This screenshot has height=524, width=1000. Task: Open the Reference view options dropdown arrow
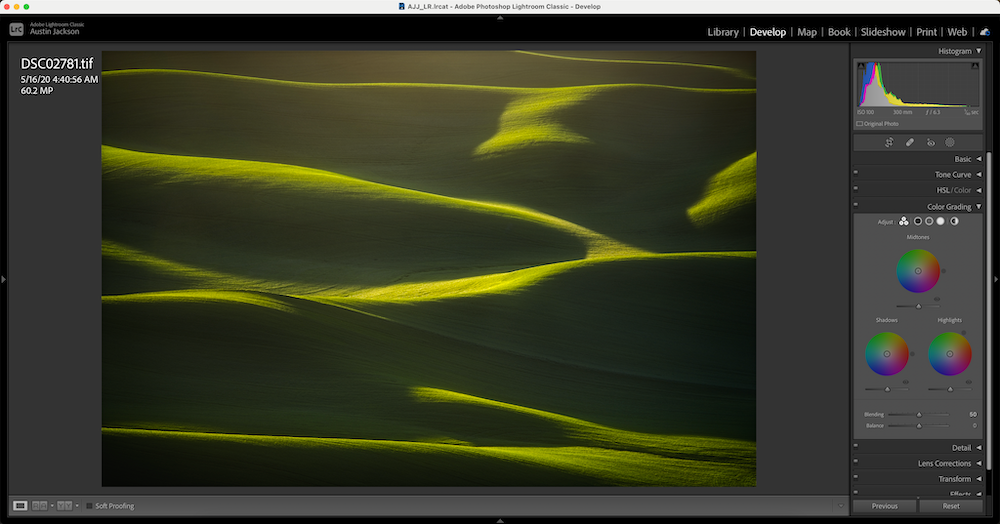click(52, 506)
